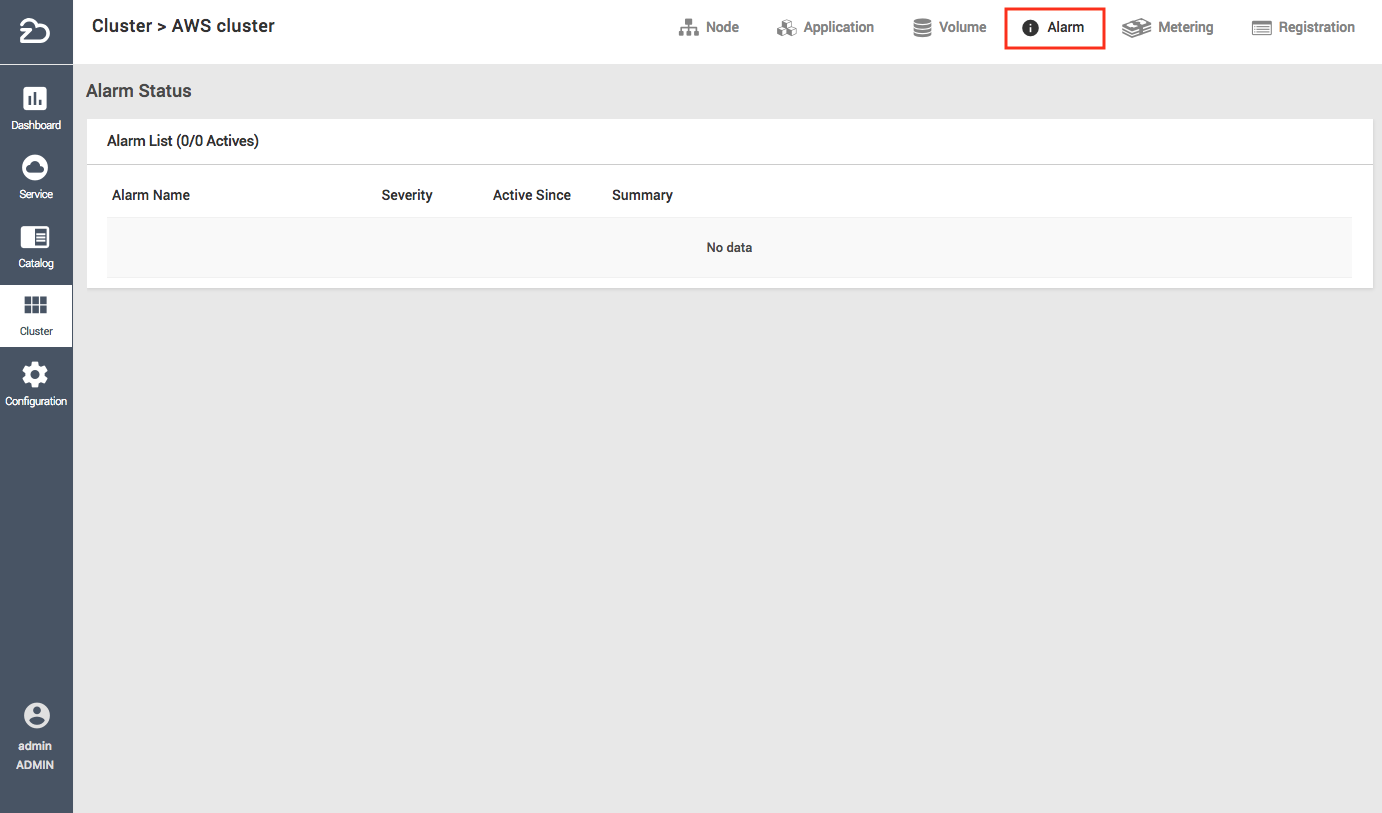Open the Dashboard from the sidebar
Image resolution: width=1382 pixels, height=813 pixels.
(x=35, y=99)
